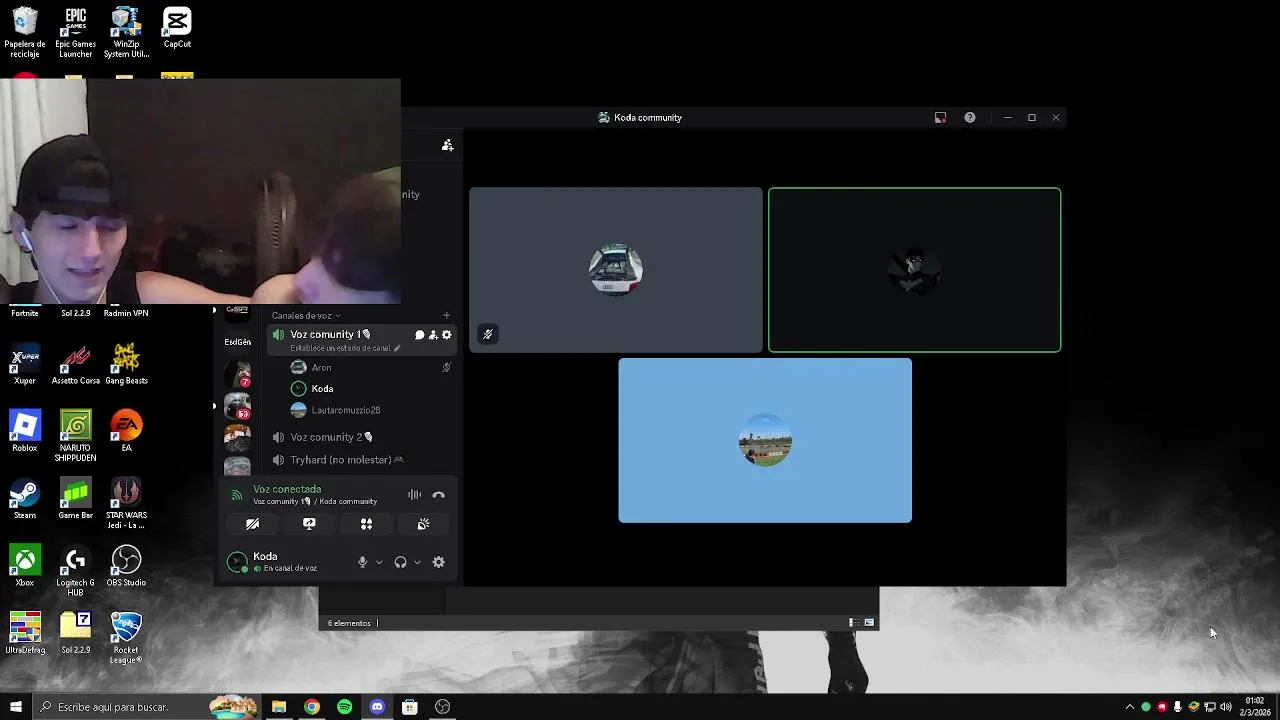Show hidden system tray icons

(x=1130, y=707)
